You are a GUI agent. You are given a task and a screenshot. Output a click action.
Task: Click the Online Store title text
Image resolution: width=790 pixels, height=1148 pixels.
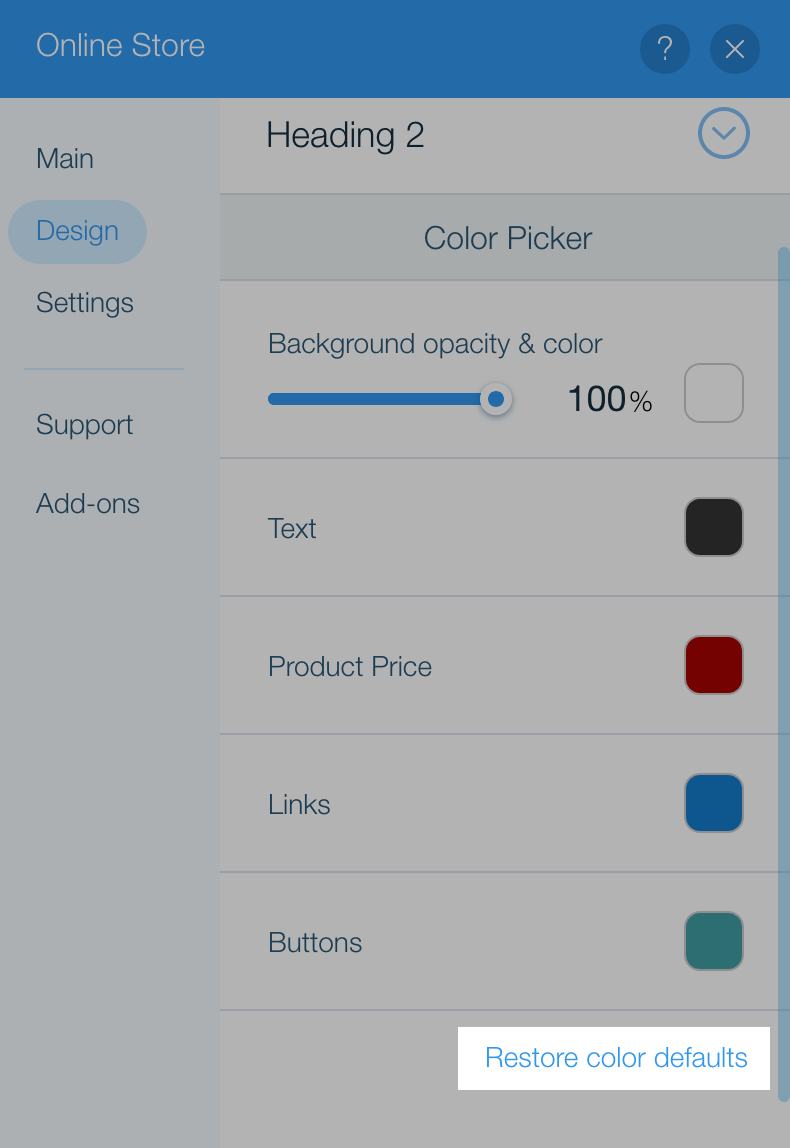click(x=121, y=45)
